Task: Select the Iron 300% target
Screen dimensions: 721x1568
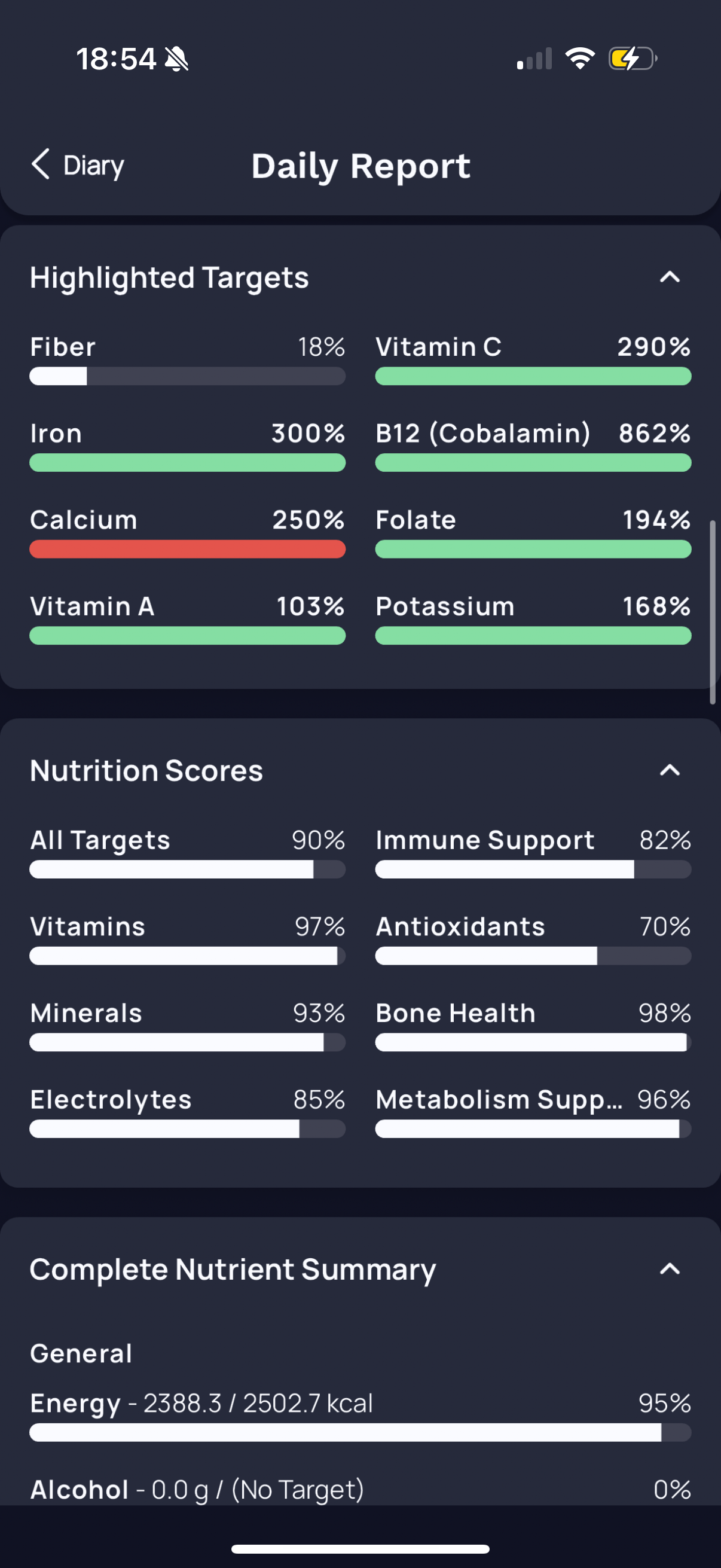Action: (x=187, y=446)
